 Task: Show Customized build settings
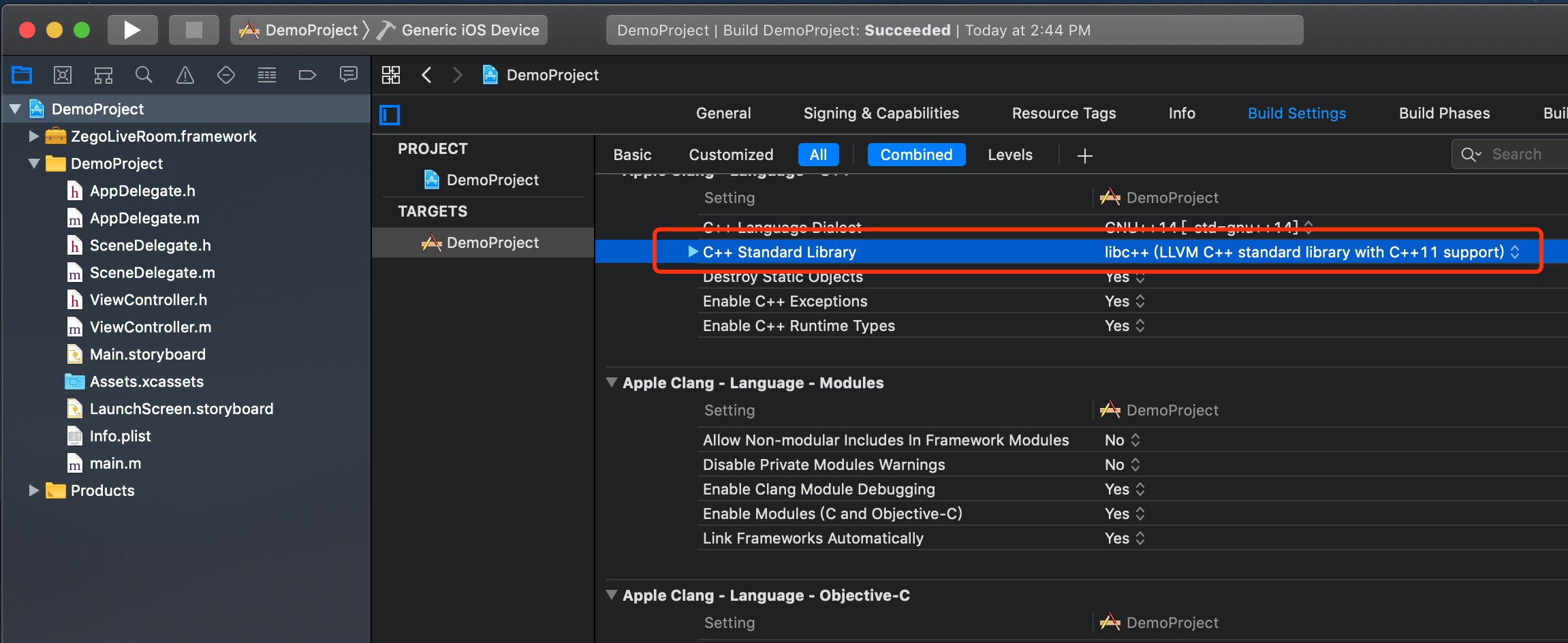pyautogui.click(x=731, y=155)
